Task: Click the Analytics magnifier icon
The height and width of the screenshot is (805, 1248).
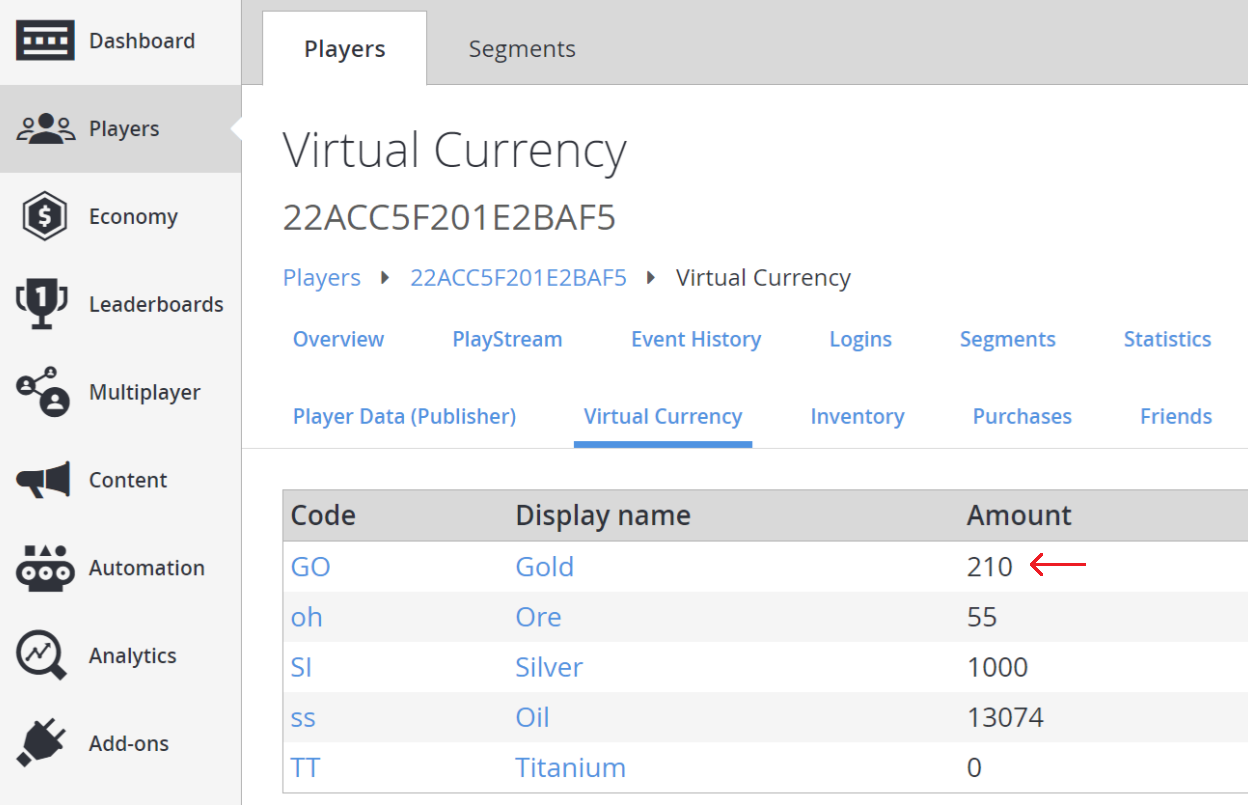Action: coord(43,655)
